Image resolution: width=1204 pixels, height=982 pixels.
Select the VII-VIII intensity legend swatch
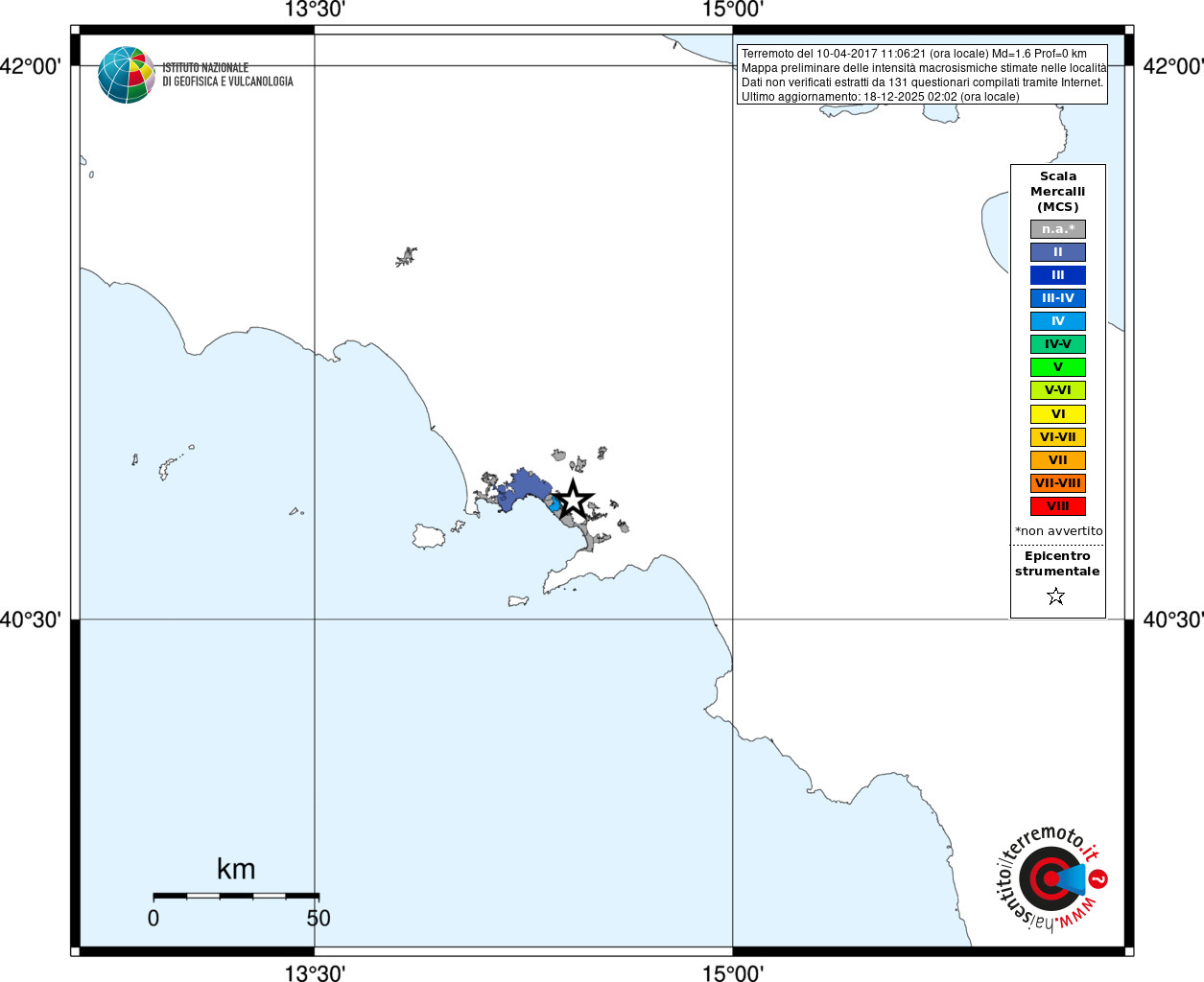[1058, 483]
